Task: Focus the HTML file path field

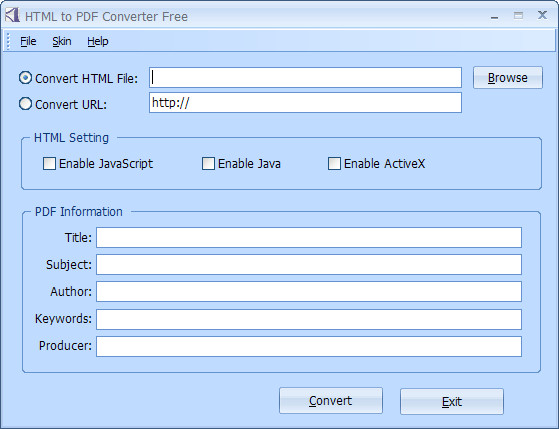Action: [305, 77]
